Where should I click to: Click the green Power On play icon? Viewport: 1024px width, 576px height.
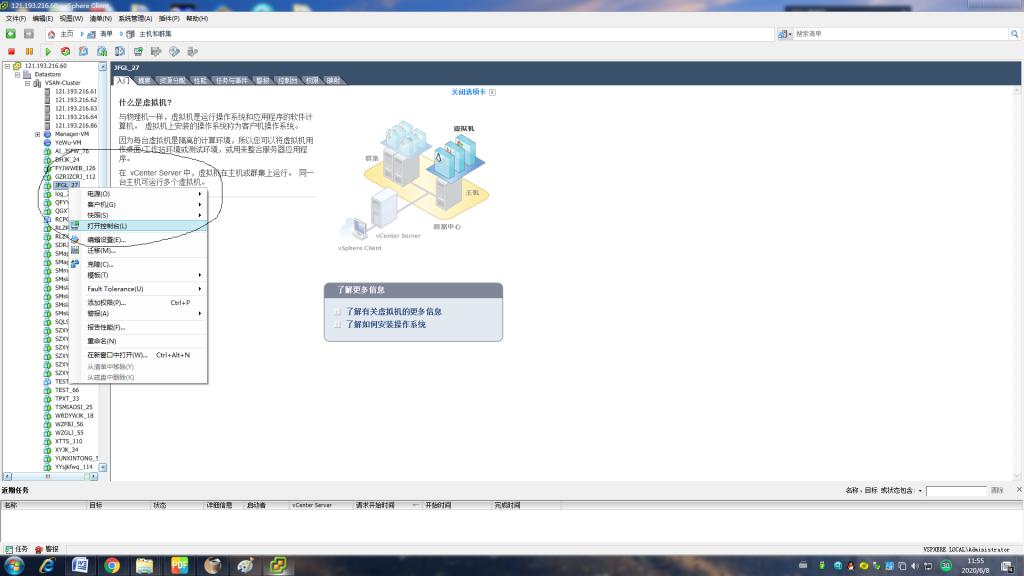[x=48, y=51]
